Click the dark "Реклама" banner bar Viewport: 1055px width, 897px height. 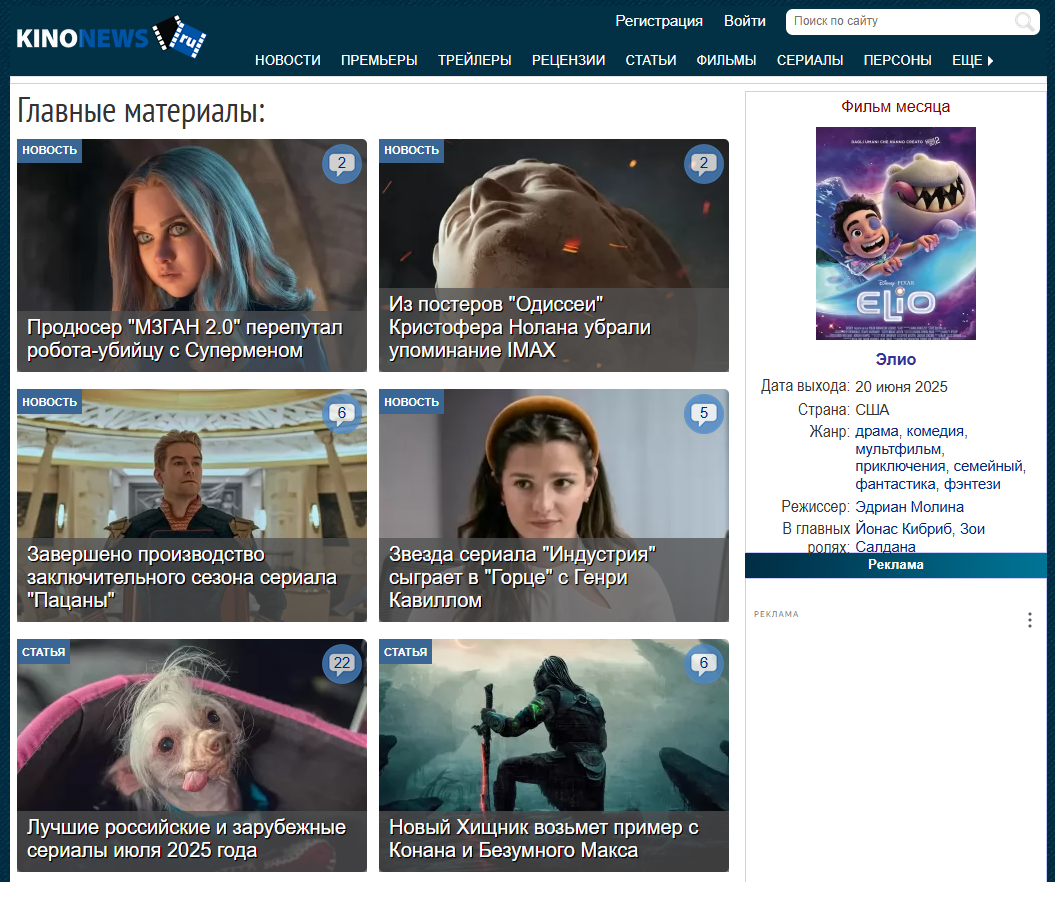[x=896, y=565]
